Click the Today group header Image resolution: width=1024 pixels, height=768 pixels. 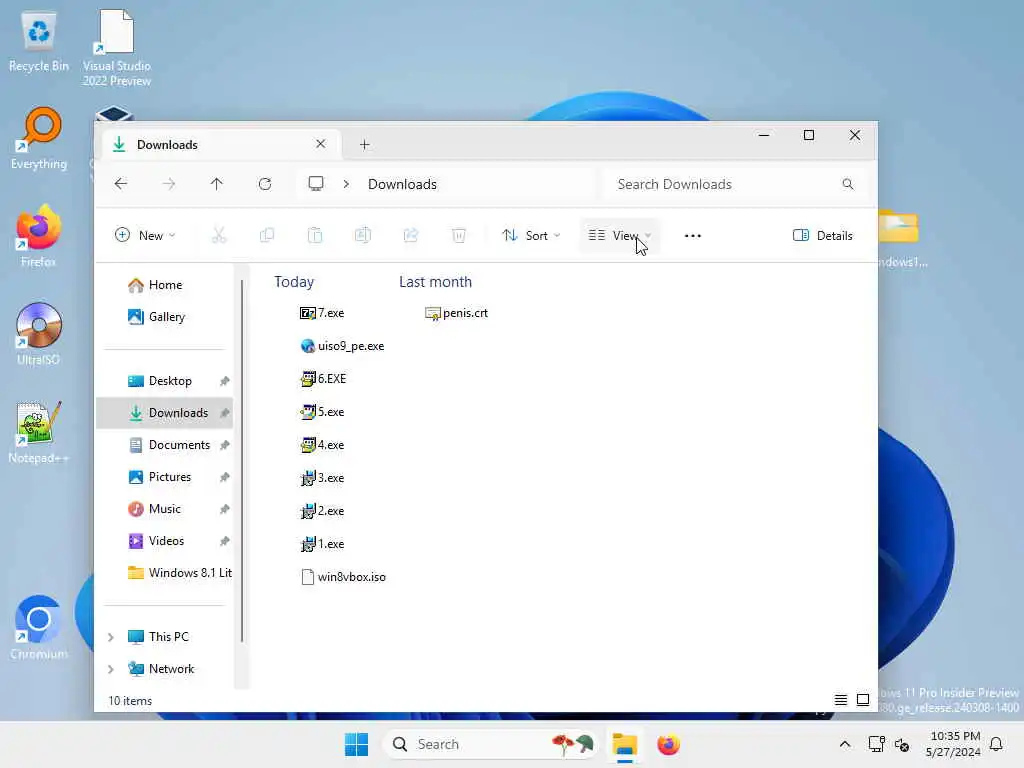(x=294, y=281)
